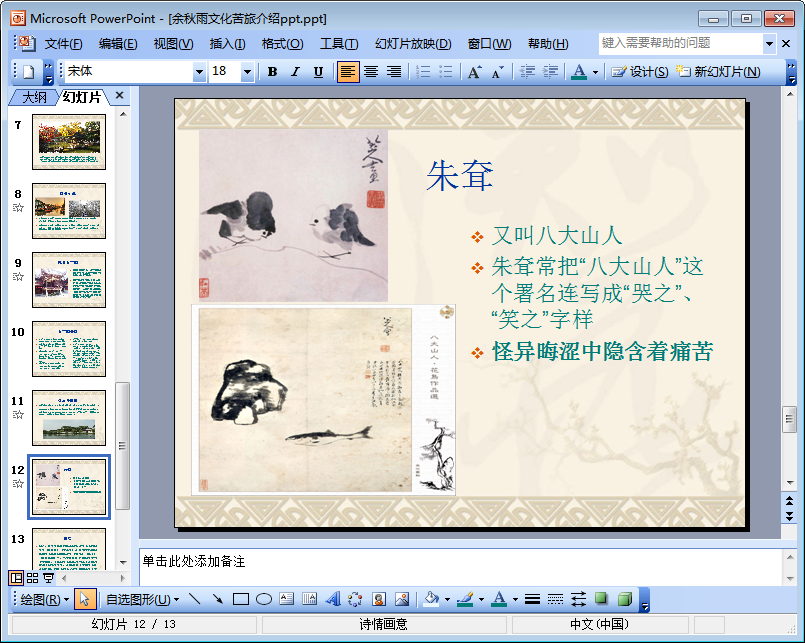Insert a horizontal text box

click(286, 599)
